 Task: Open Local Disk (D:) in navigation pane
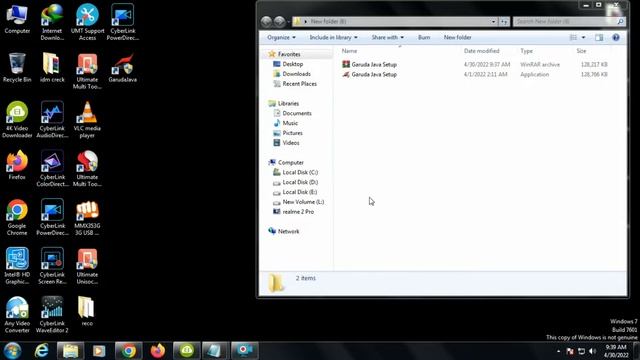coord(300,182)
